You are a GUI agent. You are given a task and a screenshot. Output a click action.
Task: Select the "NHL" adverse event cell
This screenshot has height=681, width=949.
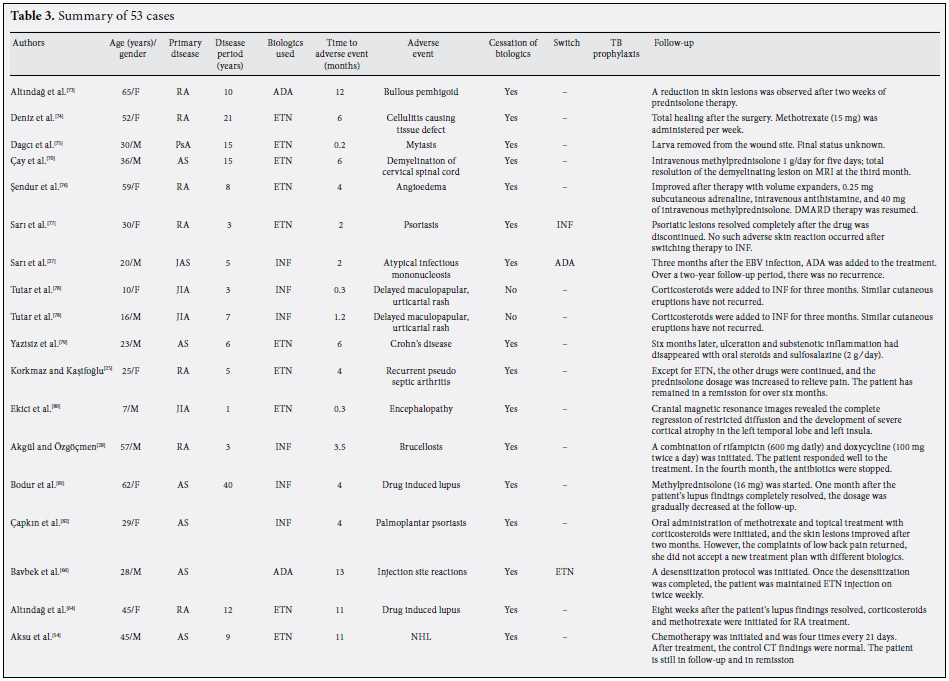(421, 636)
